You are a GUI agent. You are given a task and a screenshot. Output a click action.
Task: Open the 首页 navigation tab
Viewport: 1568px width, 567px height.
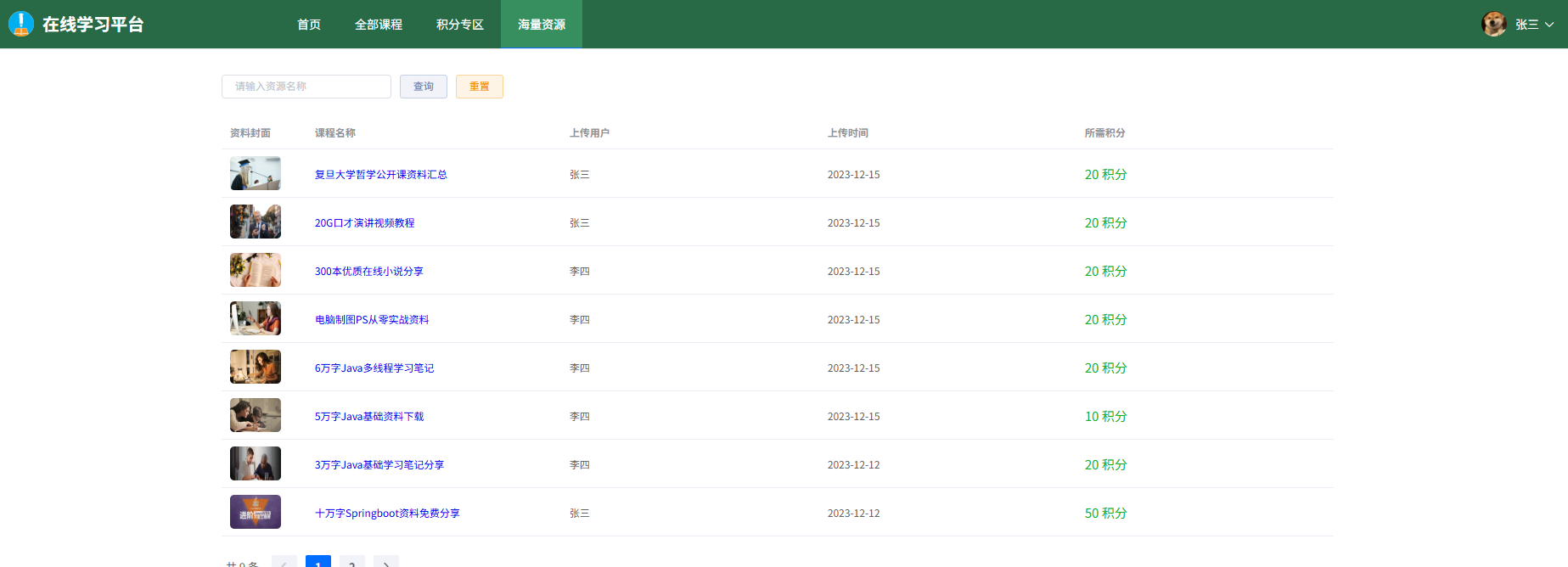(x=309, y=25)
